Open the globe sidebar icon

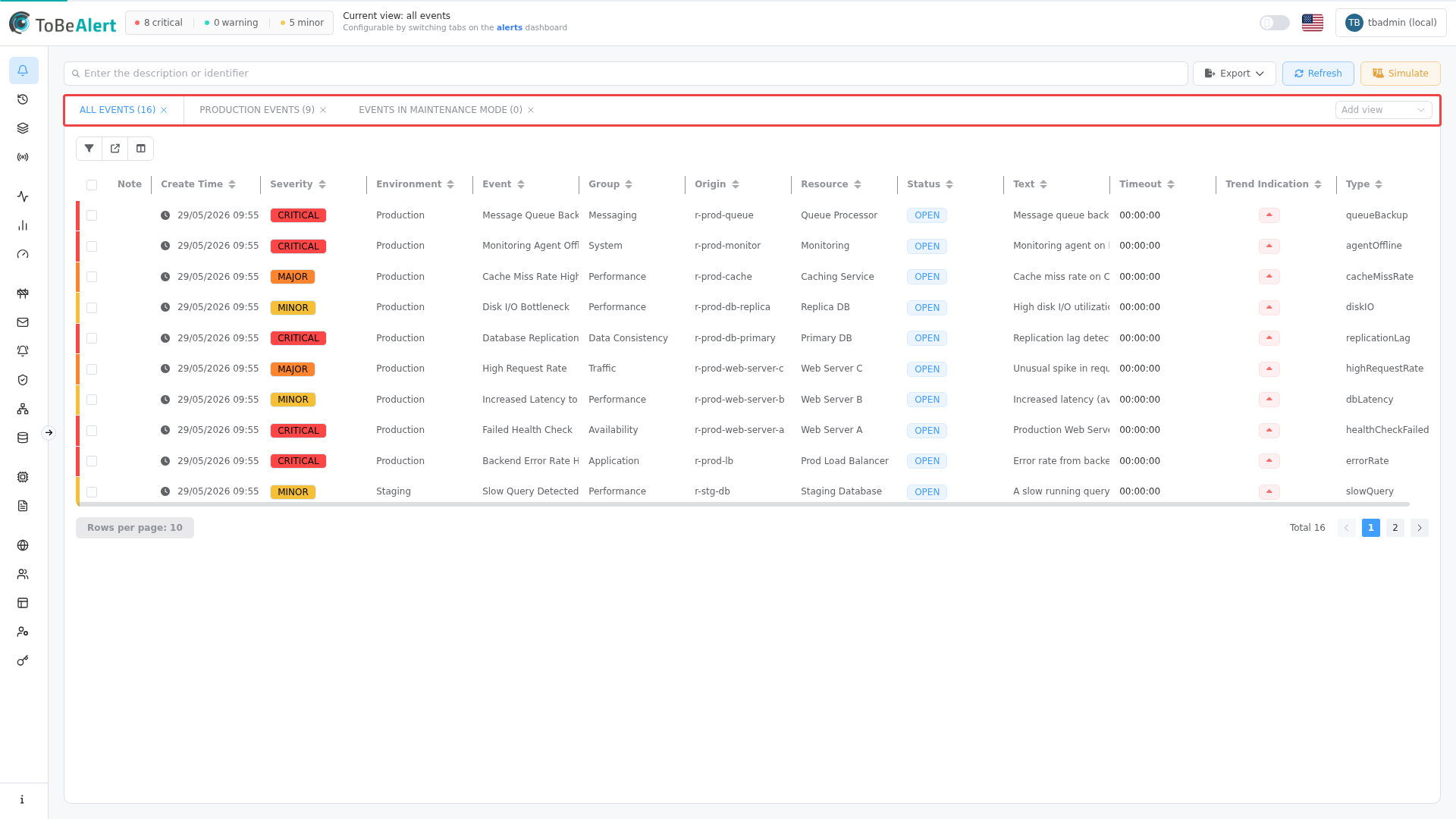[x=23, y=545]
